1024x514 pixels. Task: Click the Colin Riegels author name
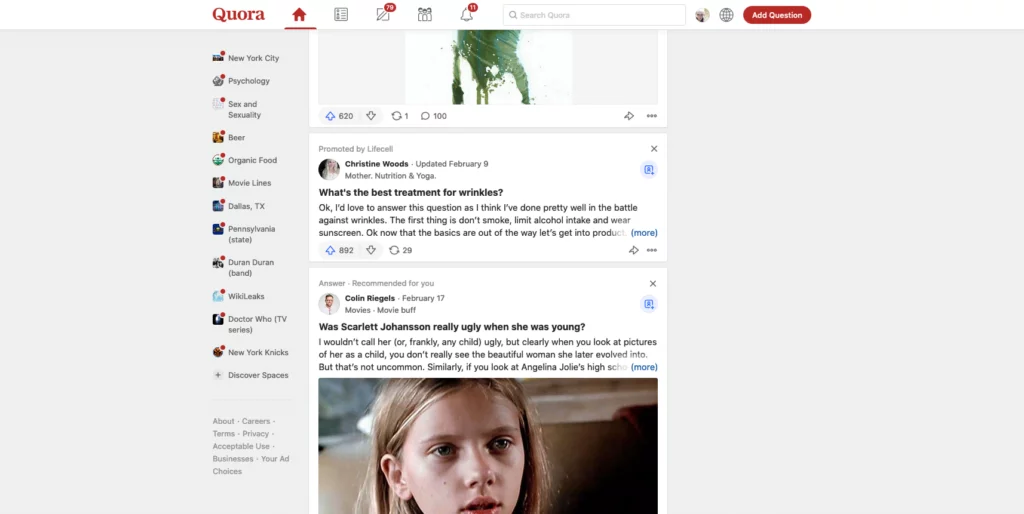click(x=370, y=298)
